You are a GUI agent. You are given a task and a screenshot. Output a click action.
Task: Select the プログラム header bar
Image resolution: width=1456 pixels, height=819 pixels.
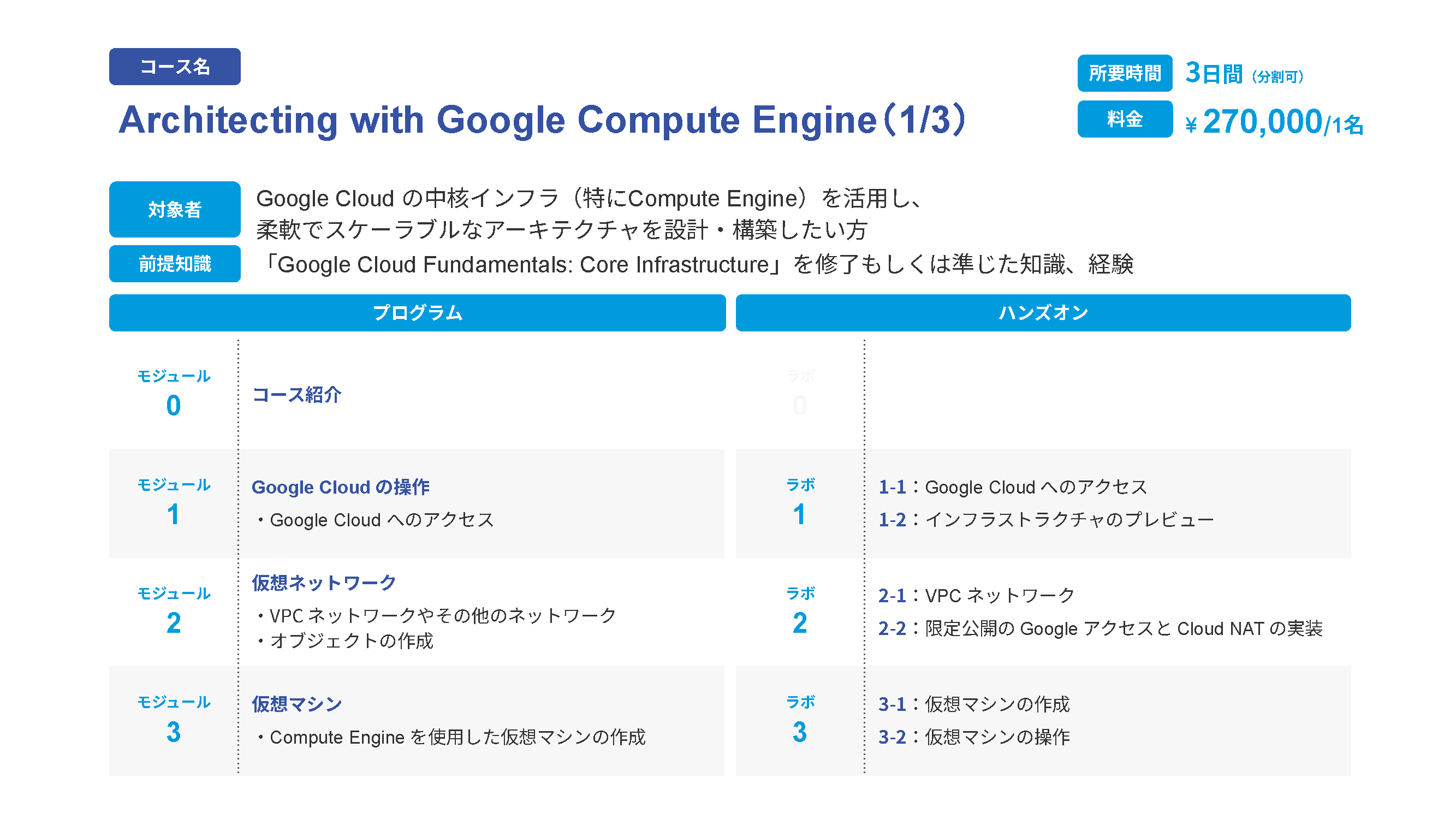417,312
